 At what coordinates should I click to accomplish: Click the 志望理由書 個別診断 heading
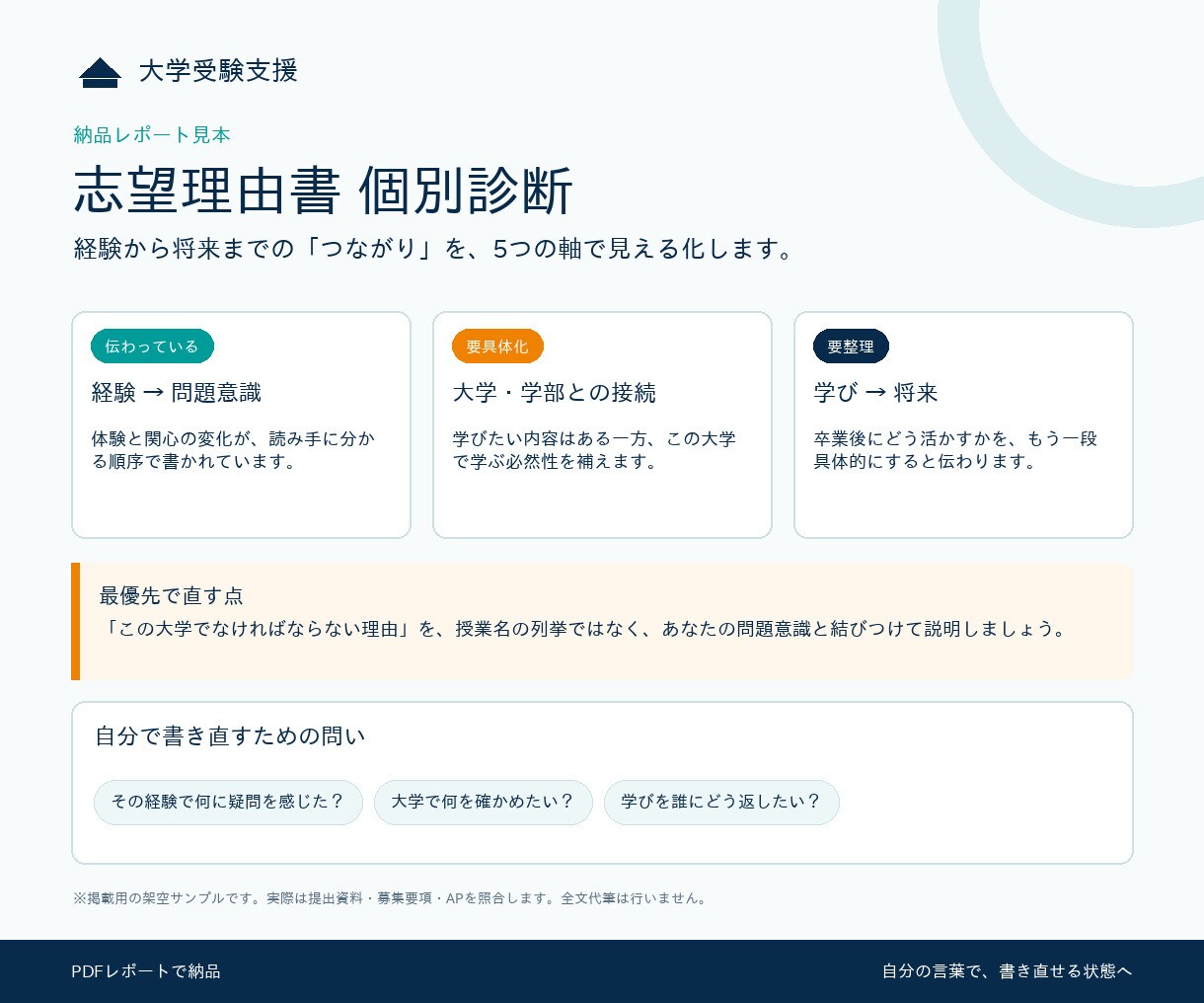(323, 191)
